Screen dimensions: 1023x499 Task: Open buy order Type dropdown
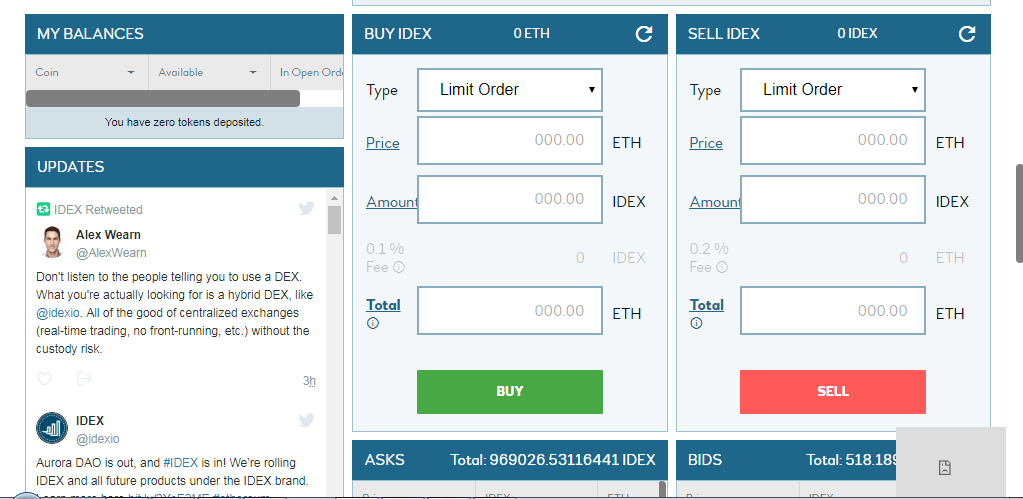click(510, 89)
